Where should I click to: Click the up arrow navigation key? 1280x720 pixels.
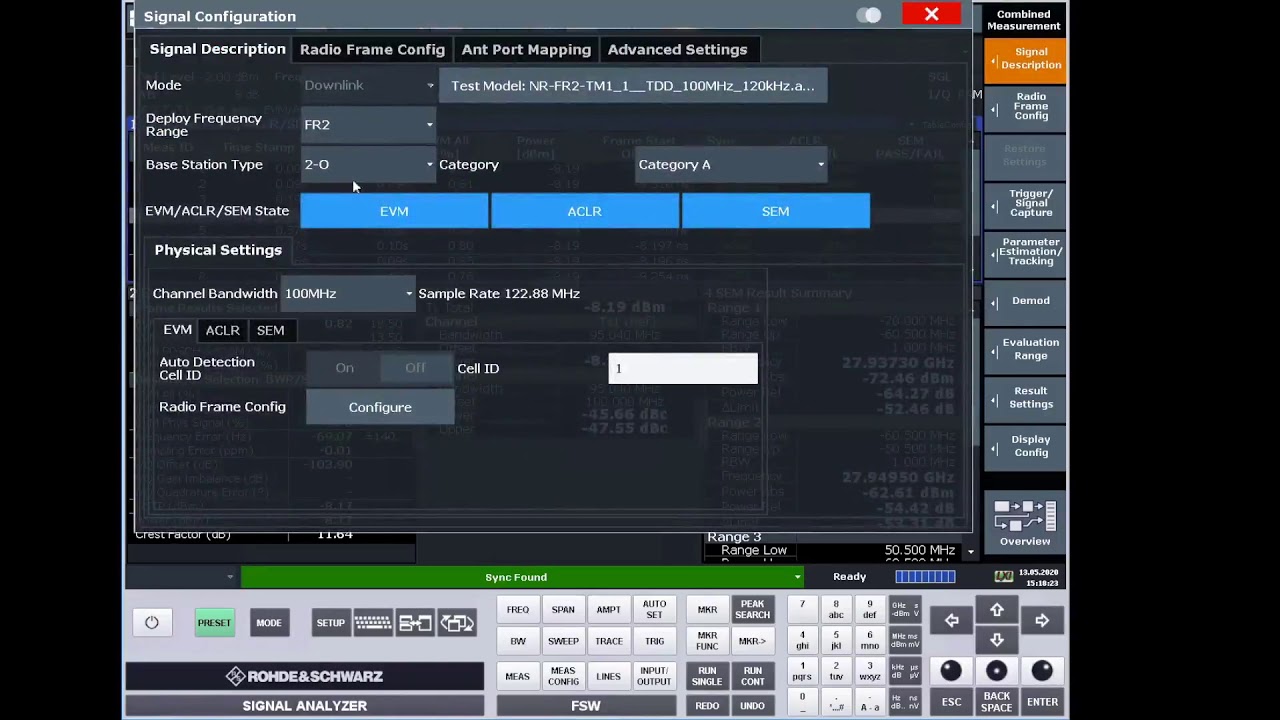[997, 611]
